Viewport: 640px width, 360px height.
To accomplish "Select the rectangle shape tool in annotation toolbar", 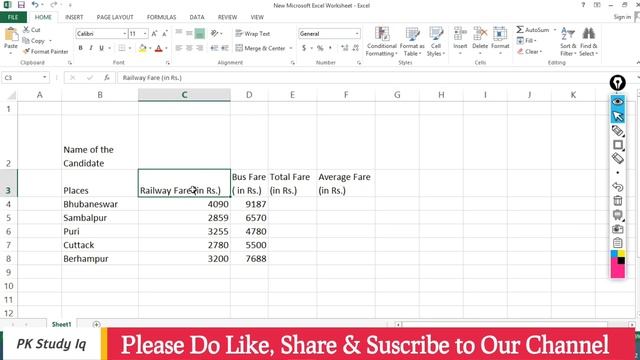I will click(618, 145).
